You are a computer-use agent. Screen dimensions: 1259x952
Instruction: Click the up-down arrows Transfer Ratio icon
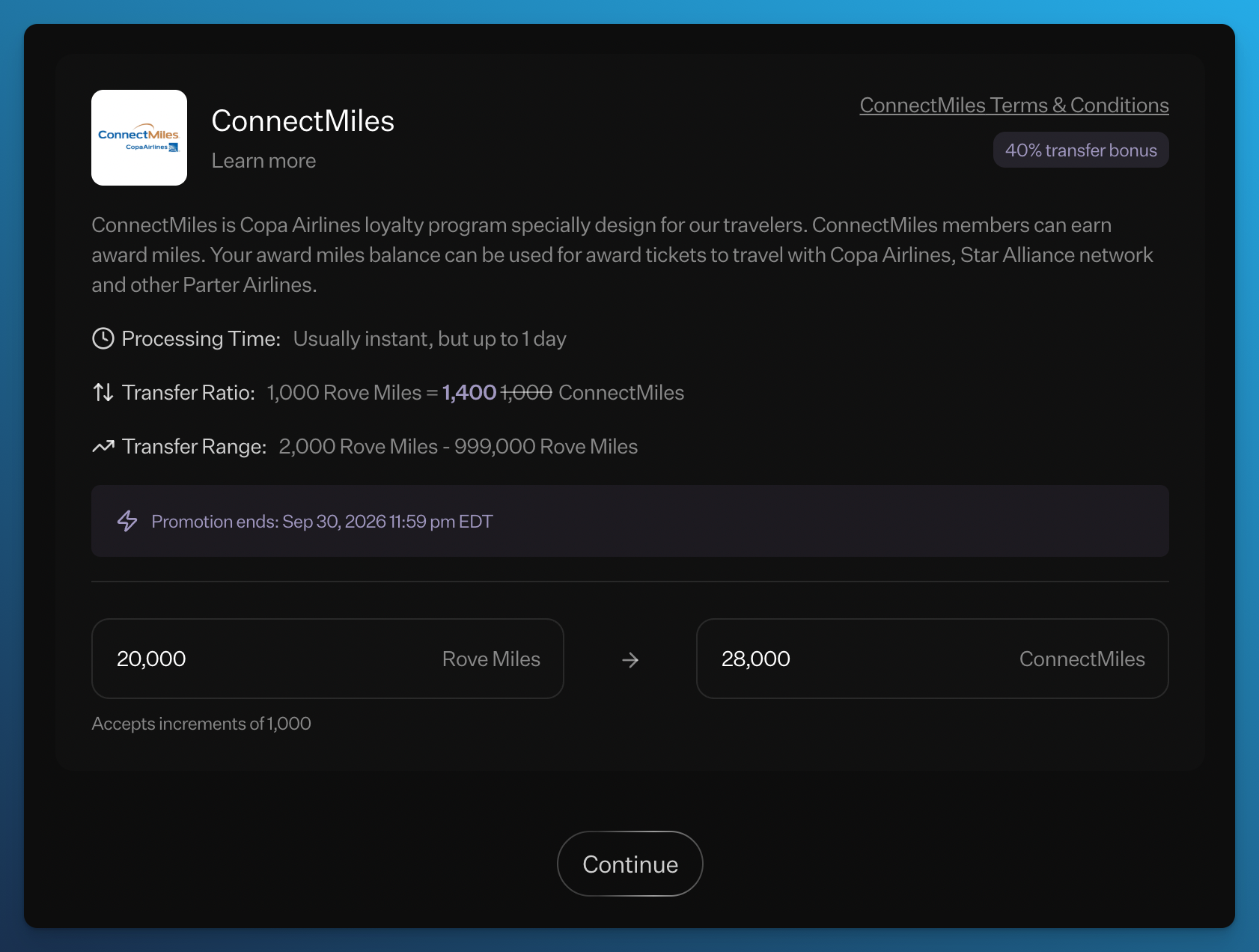103,392
